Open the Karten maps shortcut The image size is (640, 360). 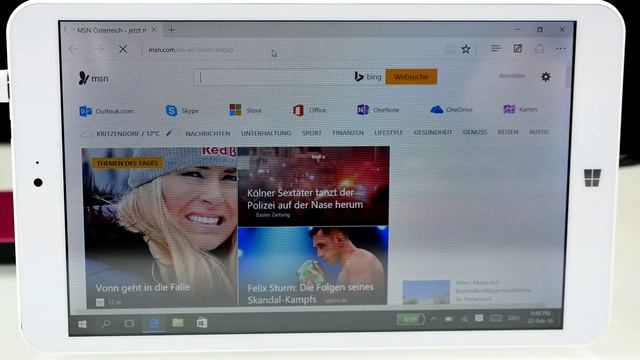520,109
